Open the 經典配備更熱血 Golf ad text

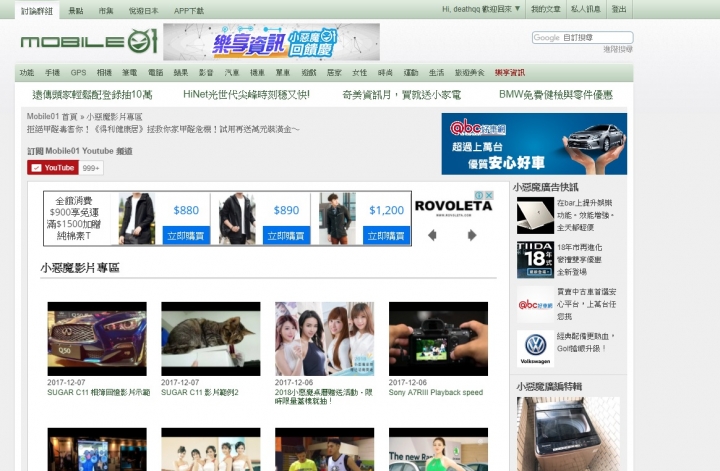pyautogui.click(x=585, y=342)
